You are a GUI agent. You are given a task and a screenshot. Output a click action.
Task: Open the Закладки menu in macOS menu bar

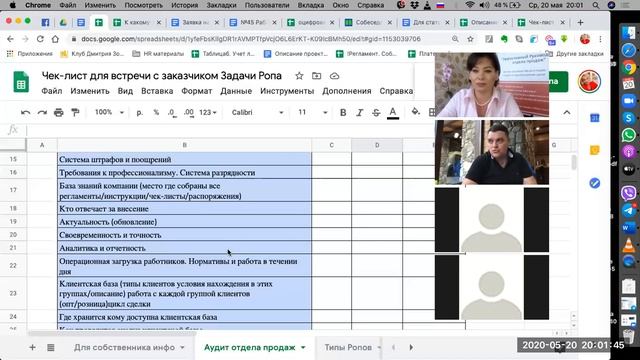(x=221, y=5)
